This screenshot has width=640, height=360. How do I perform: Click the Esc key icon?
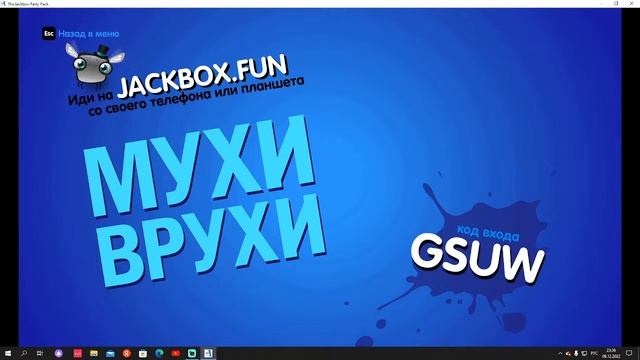(x=49, y=33)
